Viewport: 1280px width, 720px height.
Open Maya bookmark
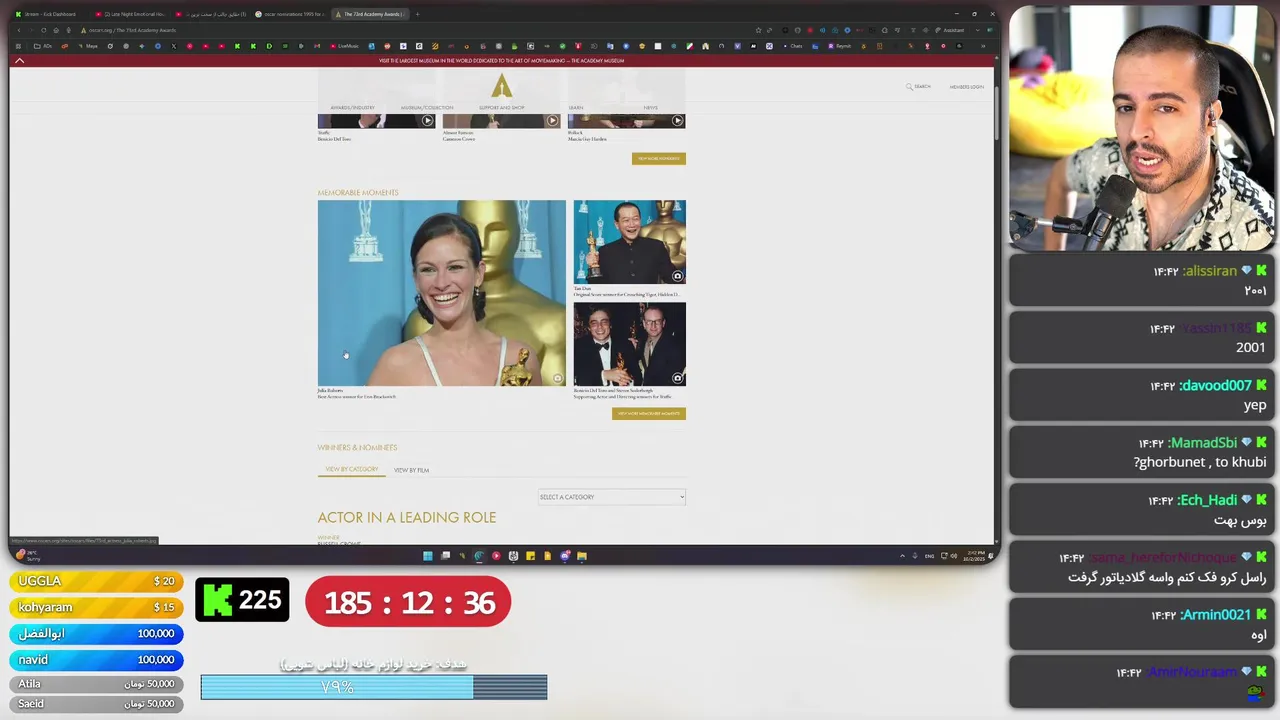pyautogui.click(x=89, y=46)
